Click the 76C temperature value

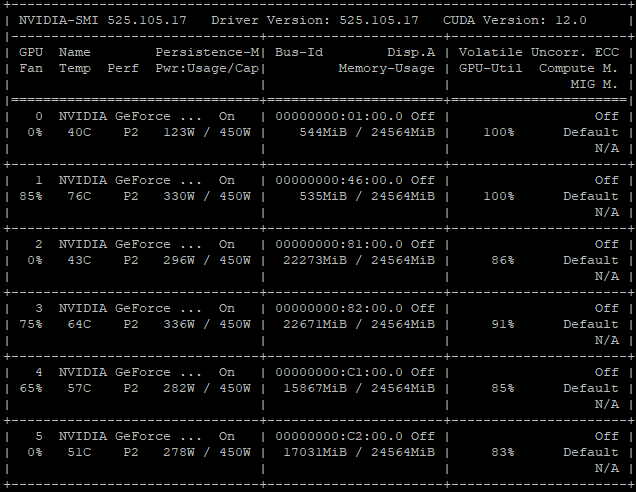coord(79,196)
